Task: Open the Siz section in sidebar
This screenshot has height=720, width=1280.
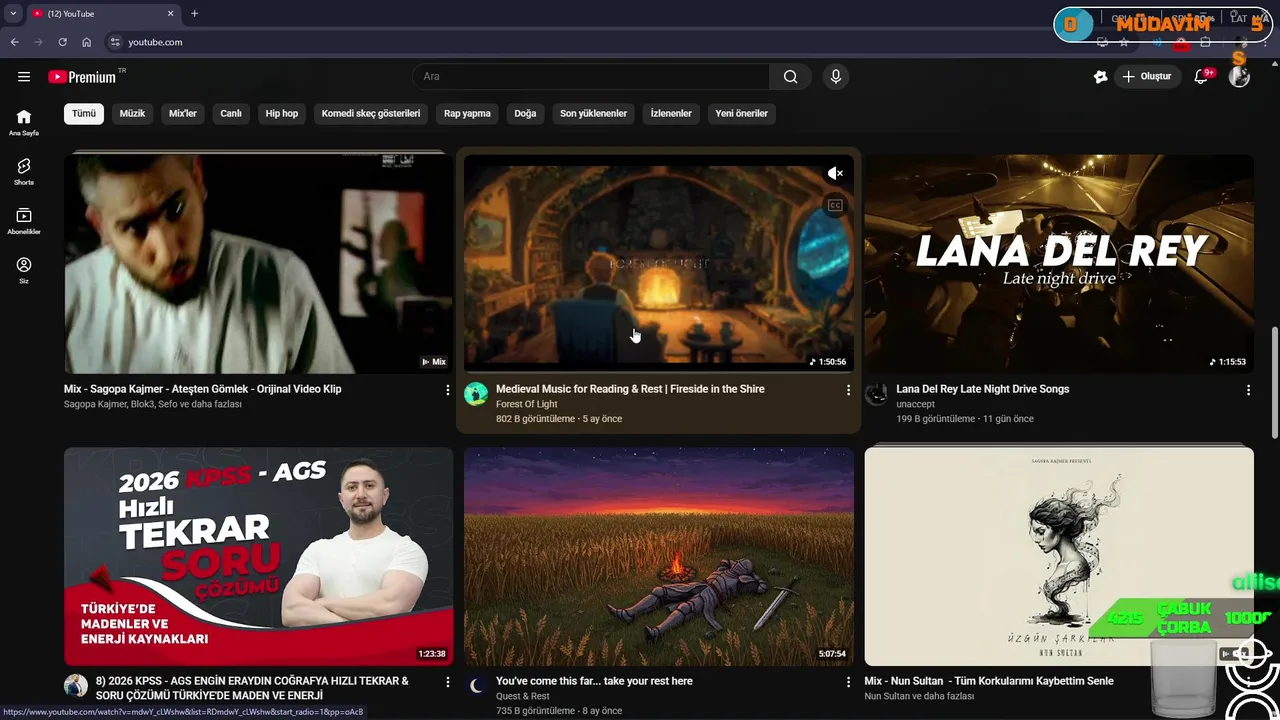Action: tap(24, 270)
